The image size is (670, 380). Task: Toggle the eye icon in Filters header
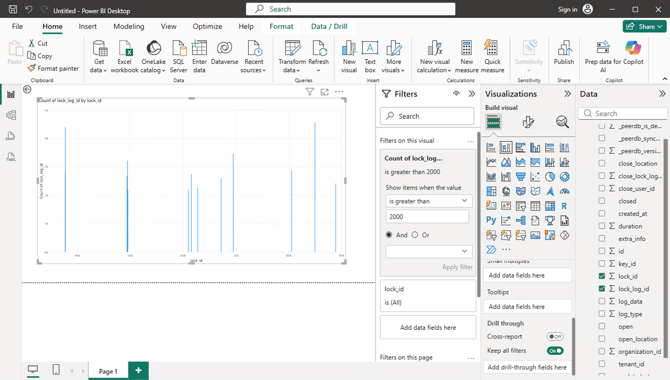click(456, 94)
